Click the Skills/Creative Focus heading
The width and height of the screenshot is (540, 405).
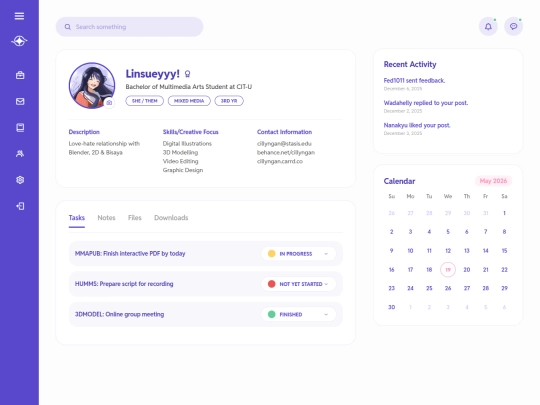190,132
